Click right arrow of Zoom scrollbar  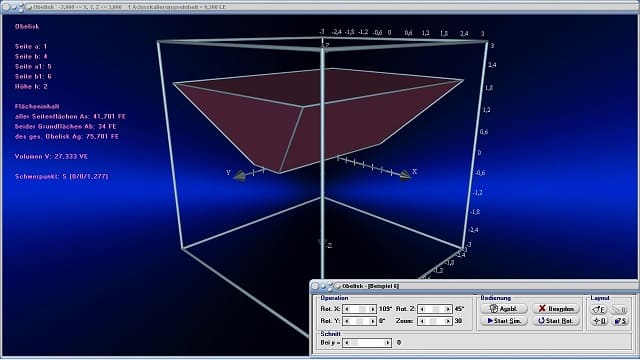tap(448, 321)
